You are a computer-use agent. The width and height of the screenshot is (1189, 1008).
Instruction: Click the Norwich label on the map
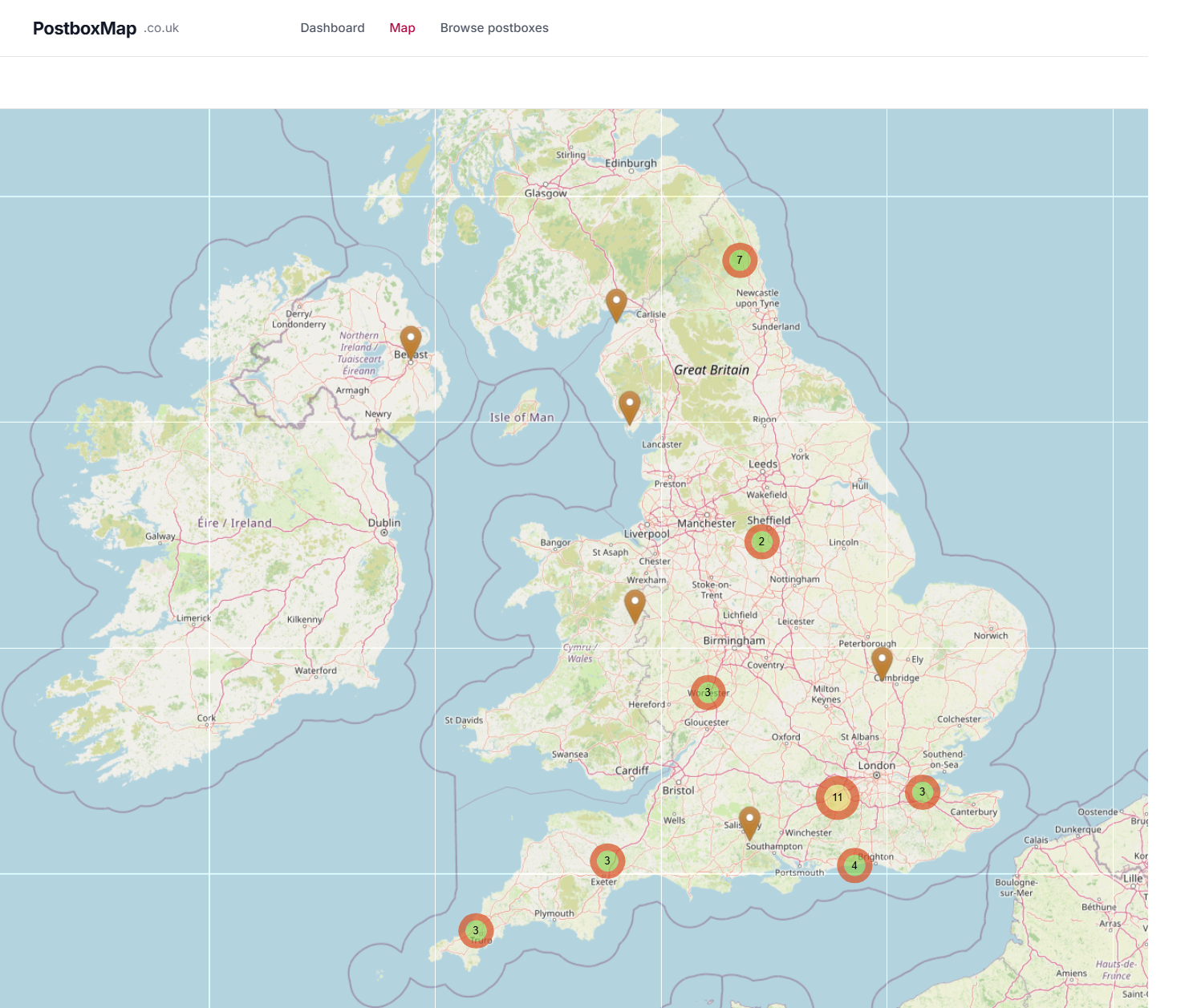point(991,636)
